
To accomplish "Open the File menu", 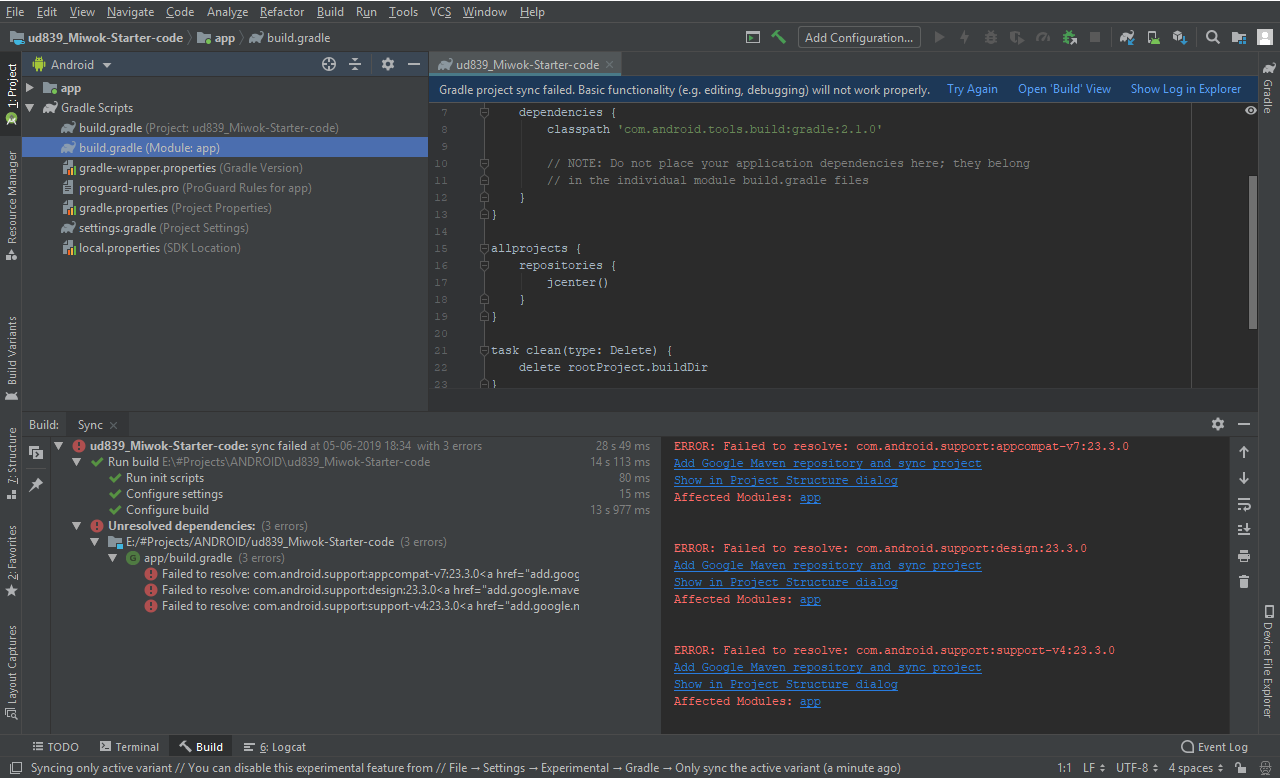I will (x=15, y=12).
